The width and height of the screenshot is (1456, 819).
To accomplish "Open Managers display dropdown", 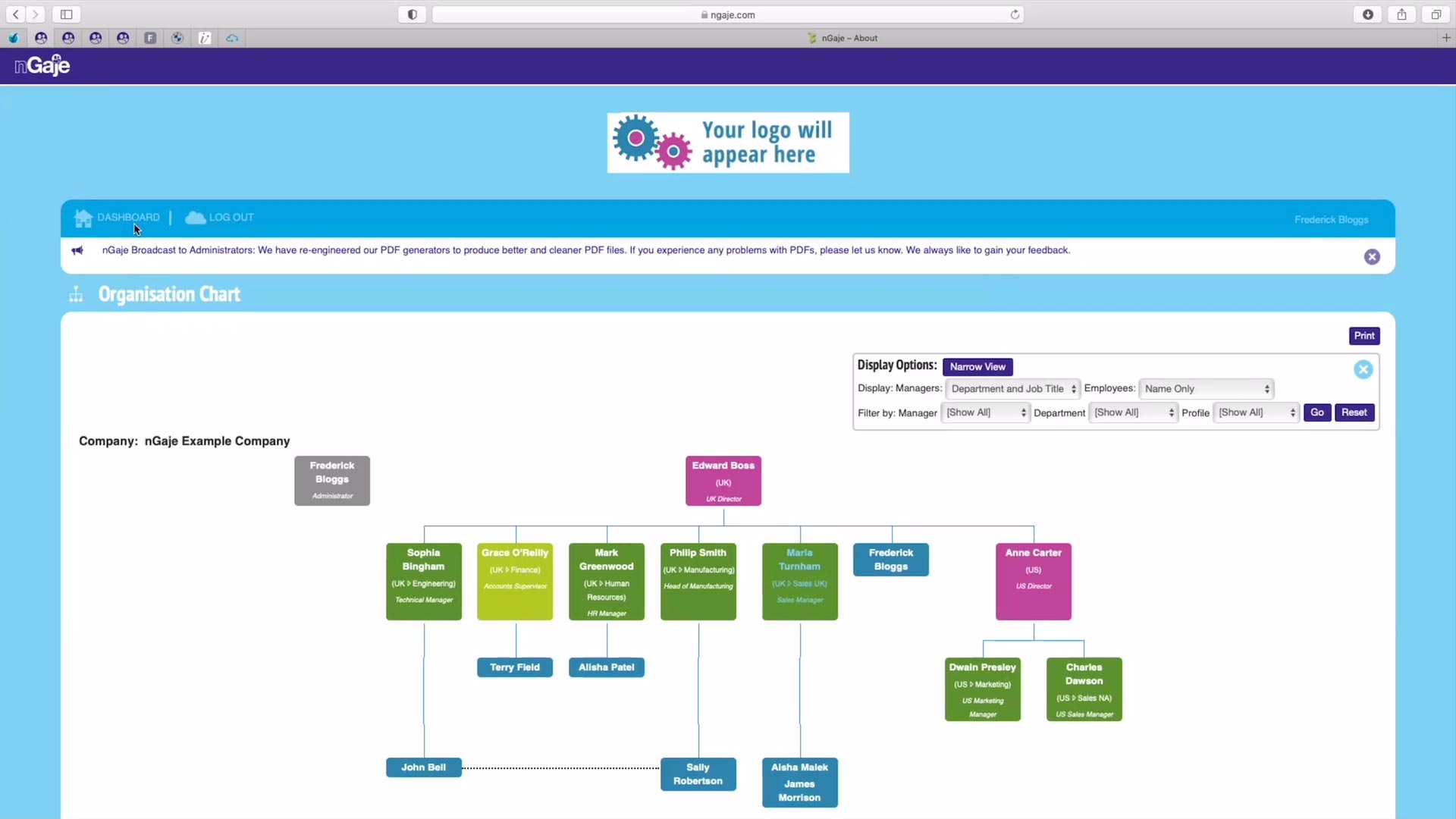I will tap(1012, 389).
